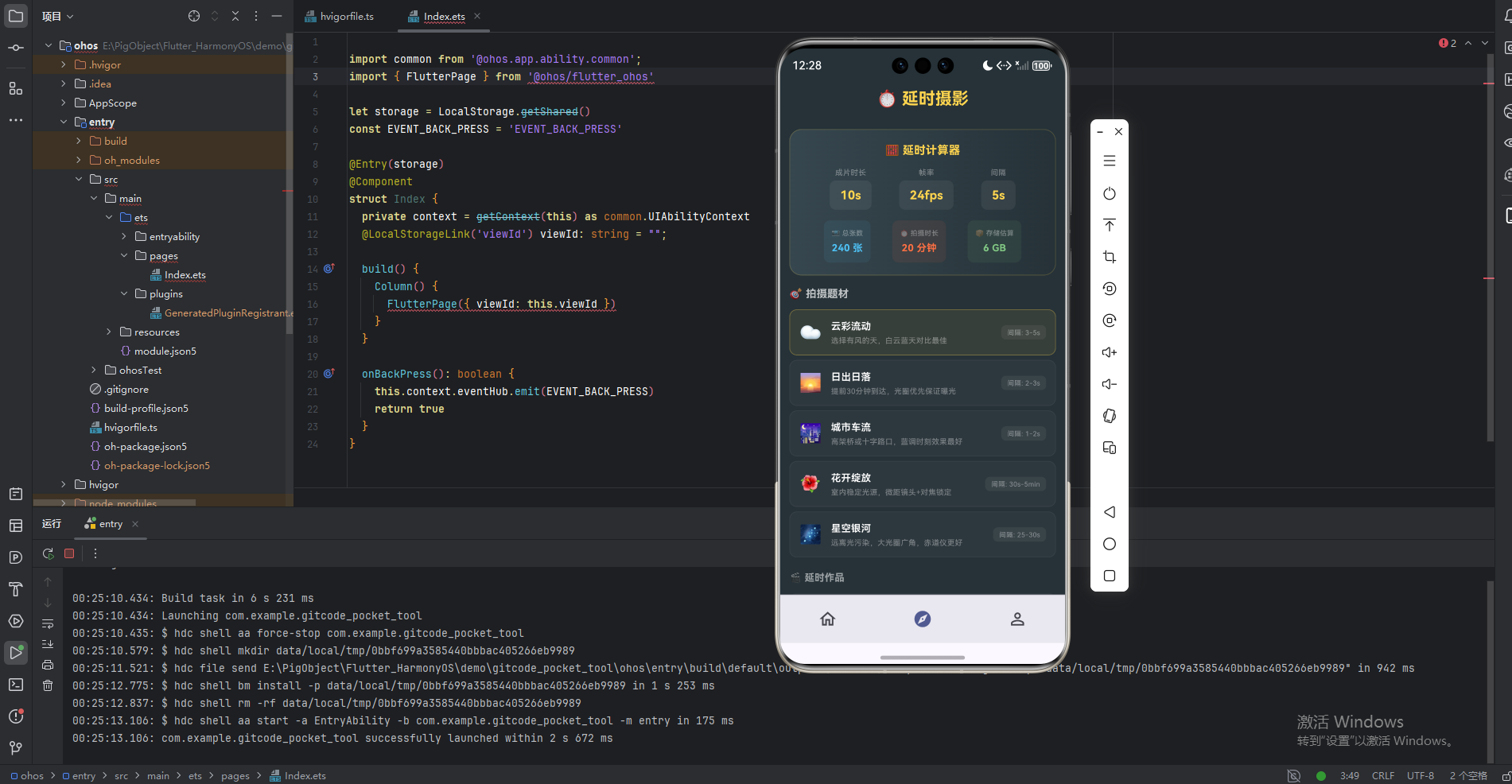1512x784 pixels.
Task: Rerun the entry run configuration
Action: (x=49, y=553)
